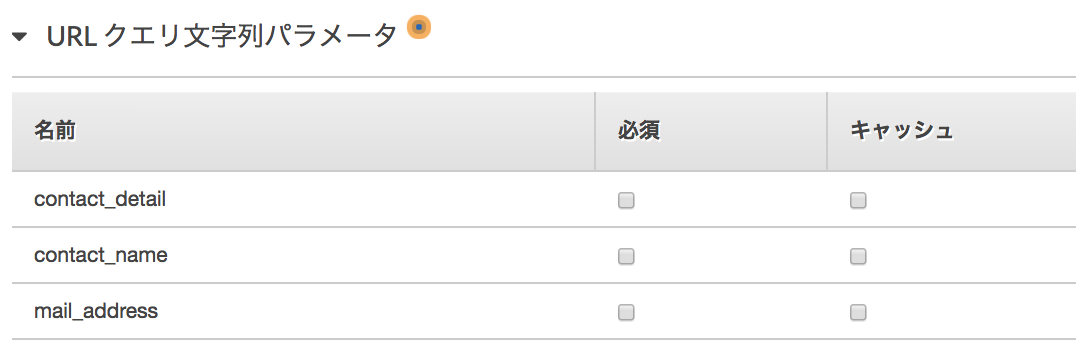Screen dimensions: 1076x360
Task: Click the キャッシュ column header
Action: click(902, 130)
